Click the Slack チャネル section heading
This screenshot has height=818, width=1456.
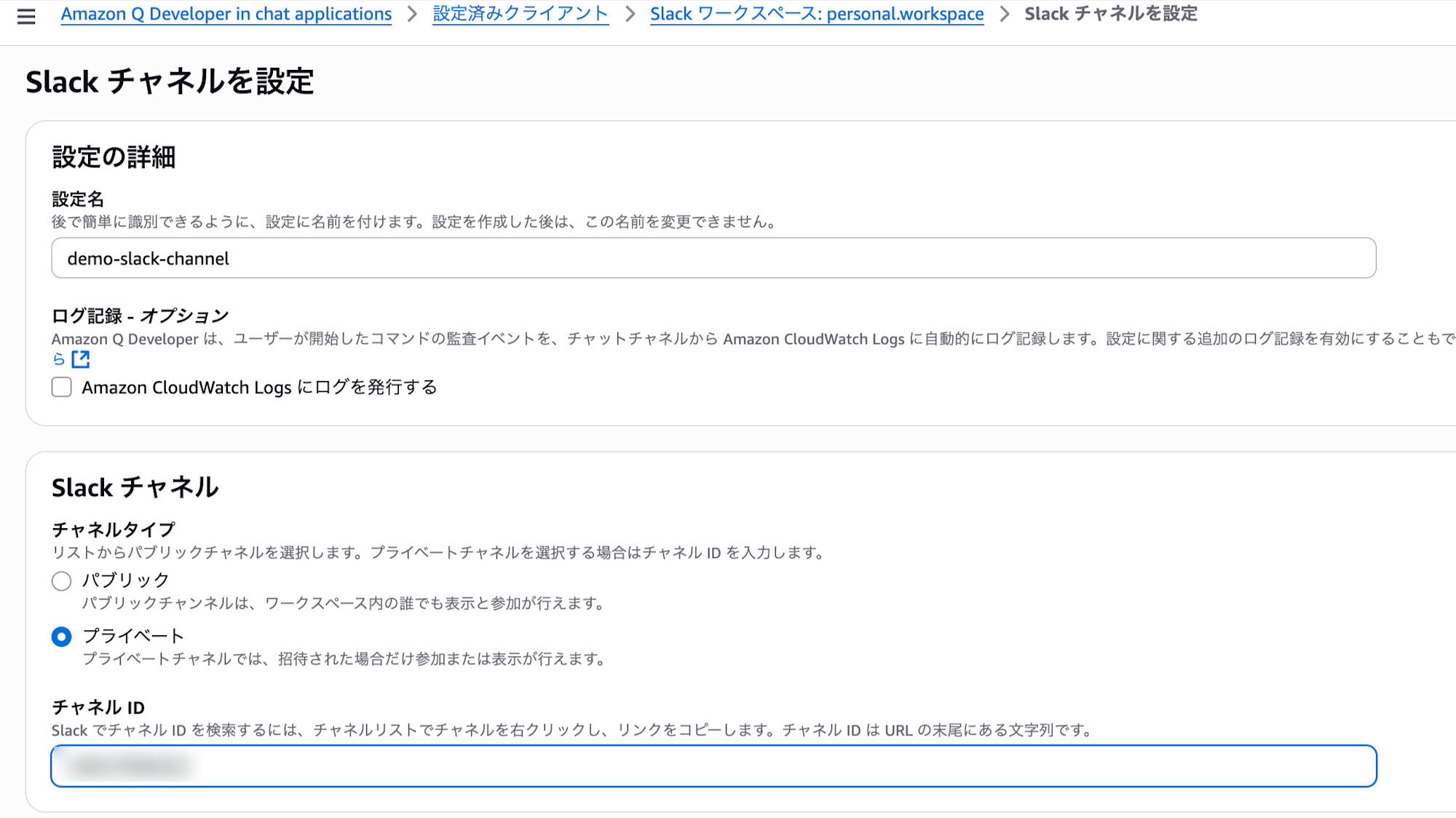click(135, 487)
